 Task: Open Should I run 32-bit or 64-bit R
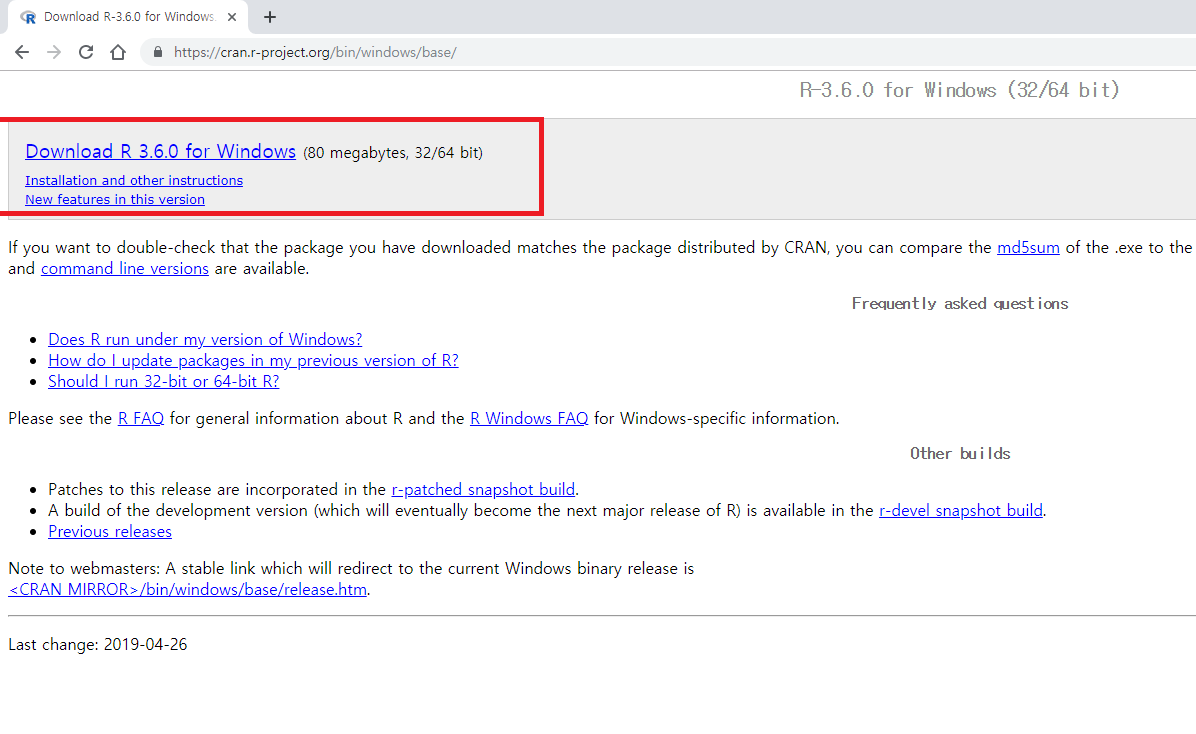(x=163, y=381)
